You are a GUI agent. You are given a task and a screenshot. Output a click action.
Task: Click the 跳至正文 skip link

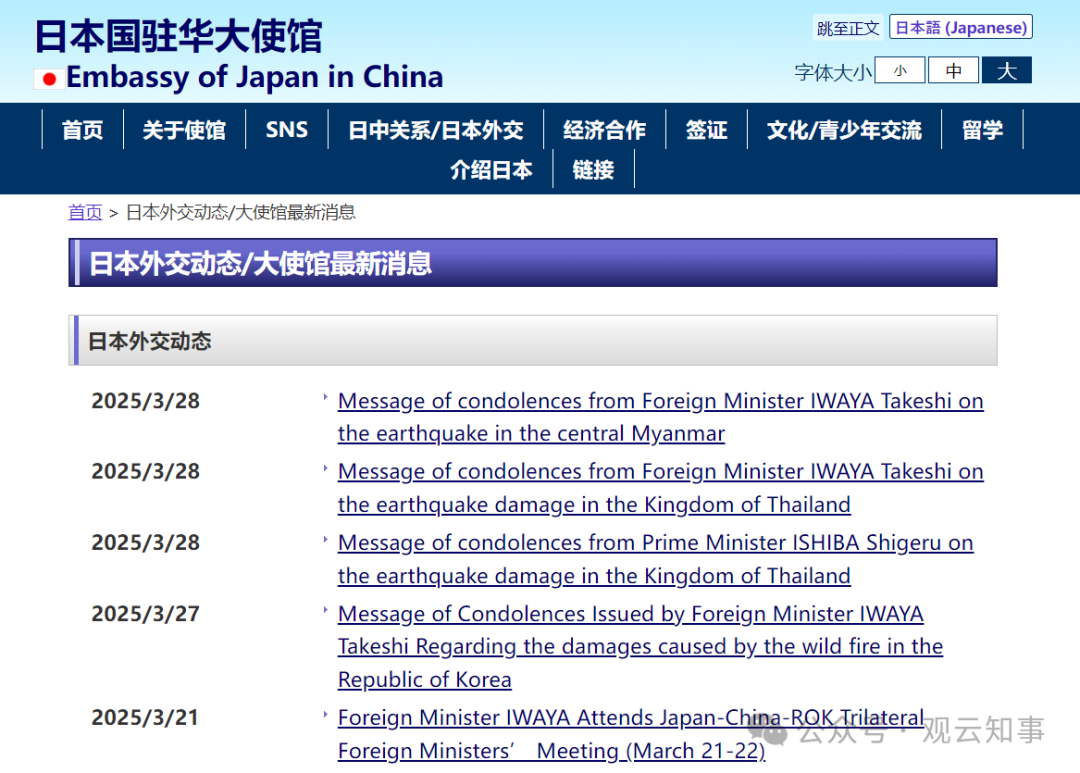tap(847, 27)
